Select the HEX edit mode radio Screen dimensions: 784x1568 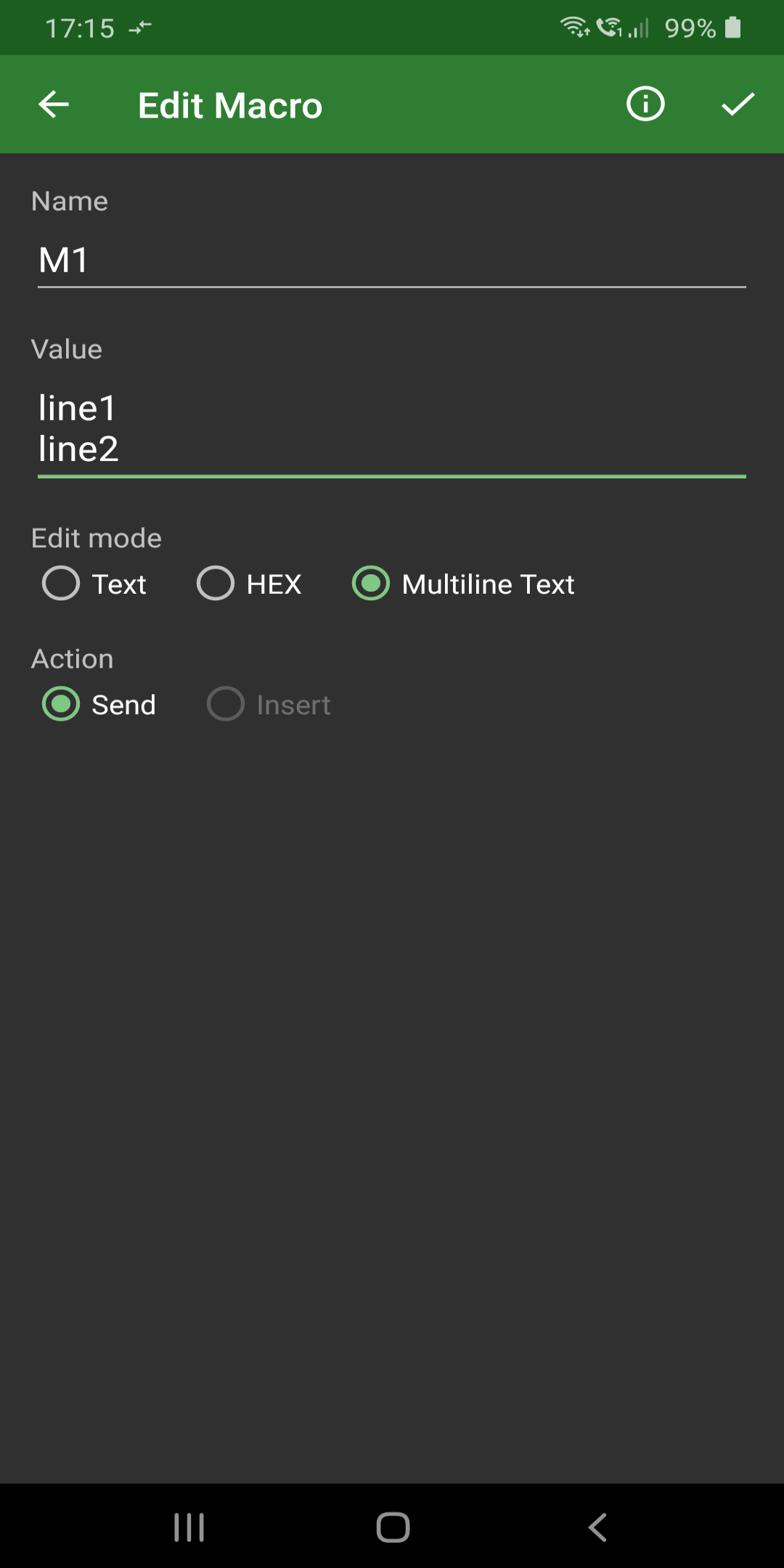coord(216,584)
